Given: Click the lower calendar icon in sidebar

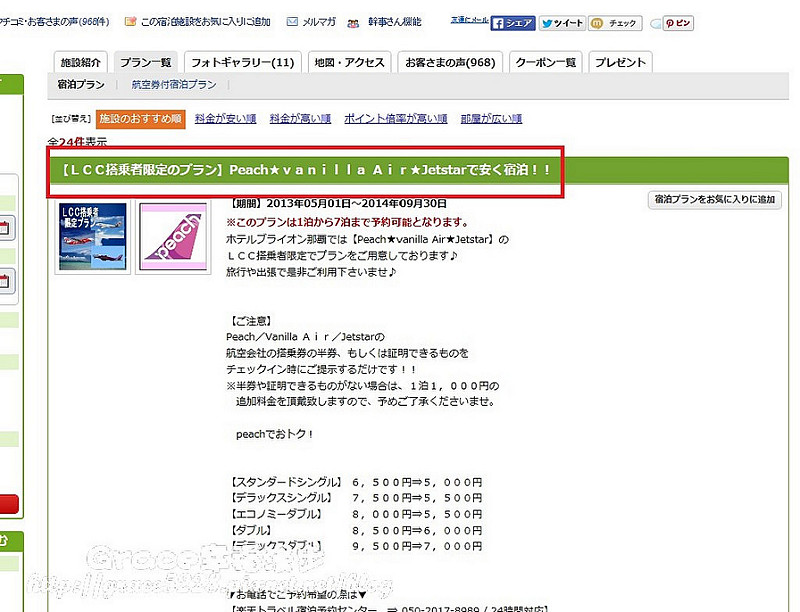Looking at the screenshot, I should coord(5,281).
